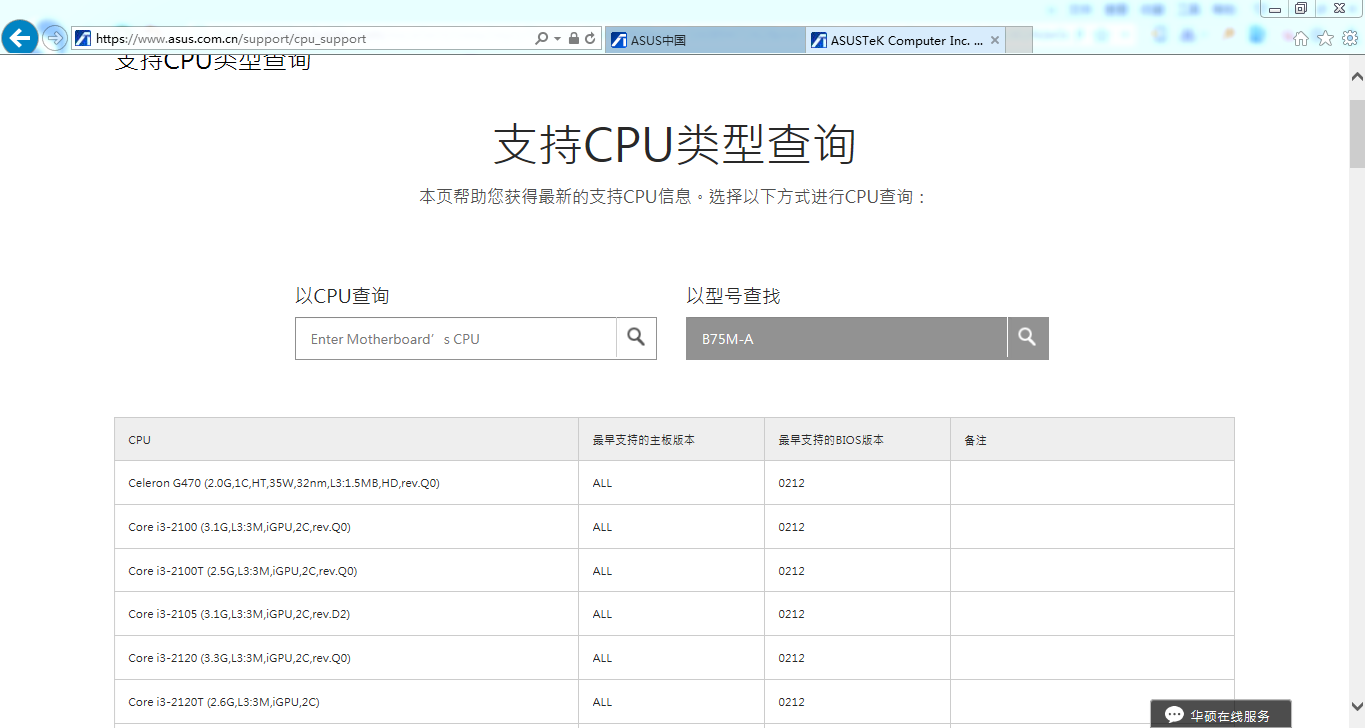This screenshot has width=1365, height=728.
Task: Click the CPU search magnifier button
Action: click(636, 338)
